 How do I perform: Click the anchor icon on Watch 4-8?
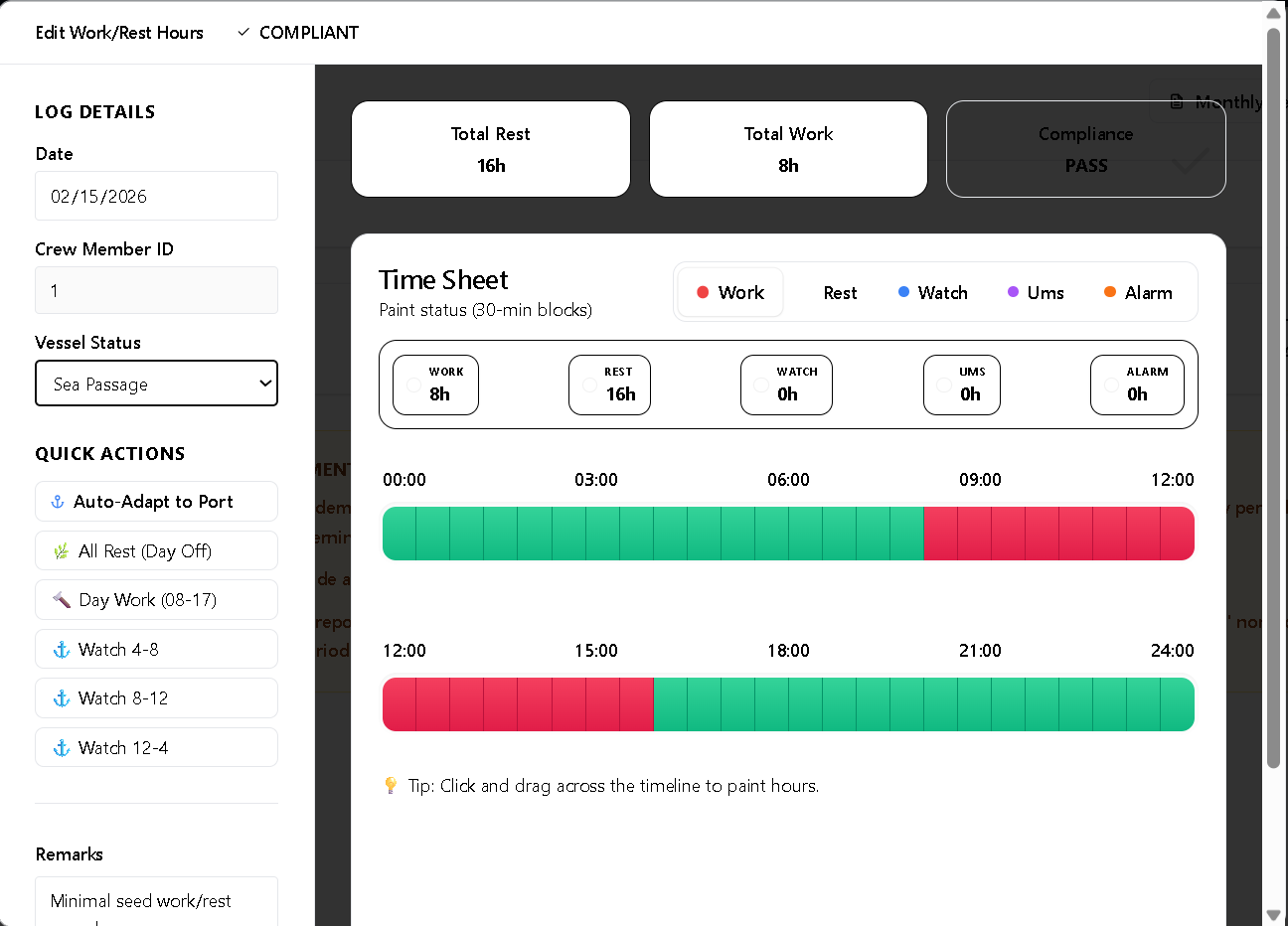(62, 650)
